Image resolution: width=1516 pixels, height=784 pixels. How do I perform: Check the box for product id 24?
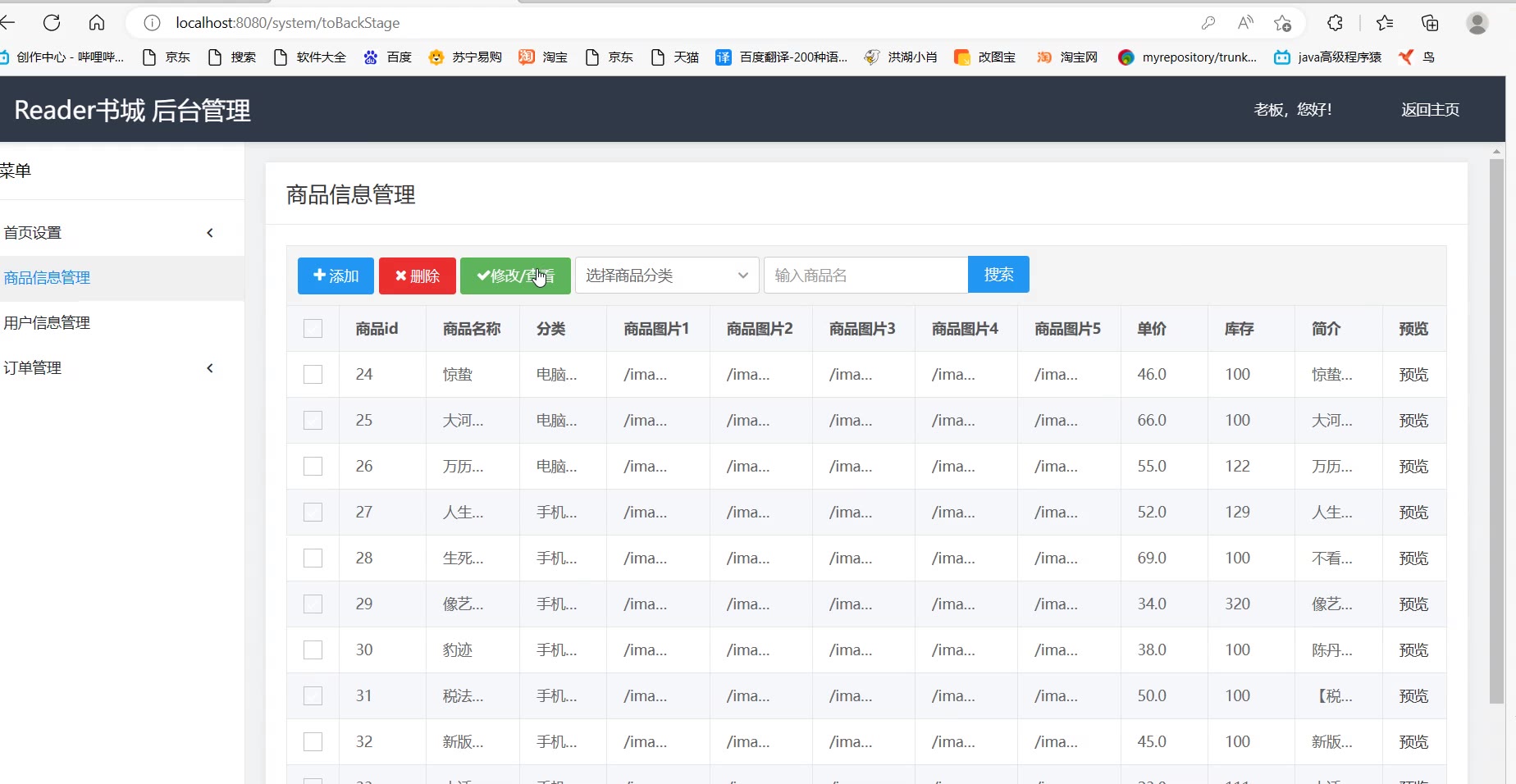(x=313, y=375)
